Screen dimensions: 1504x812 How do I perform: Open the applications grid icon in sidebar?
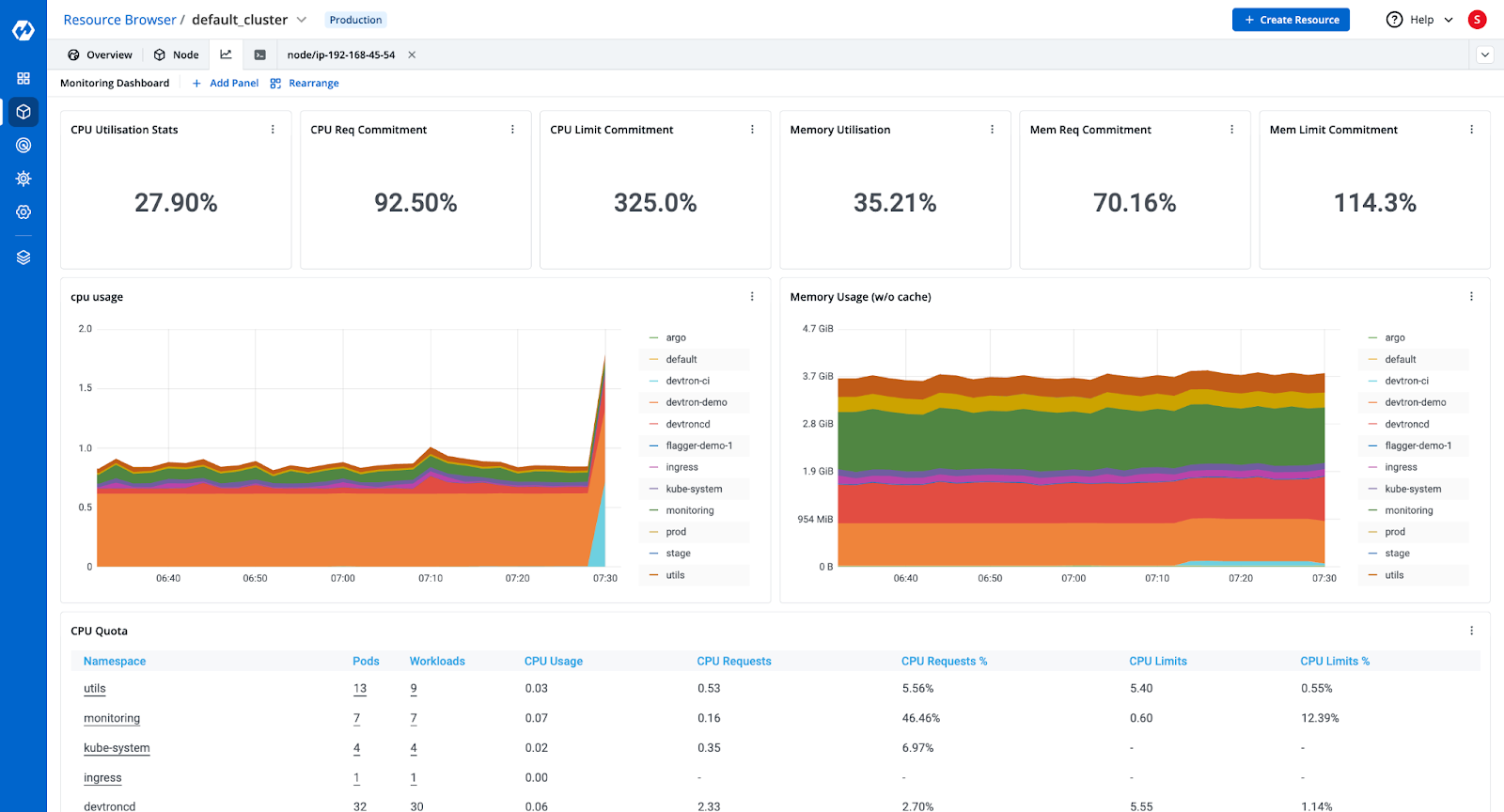coord(23,78)
